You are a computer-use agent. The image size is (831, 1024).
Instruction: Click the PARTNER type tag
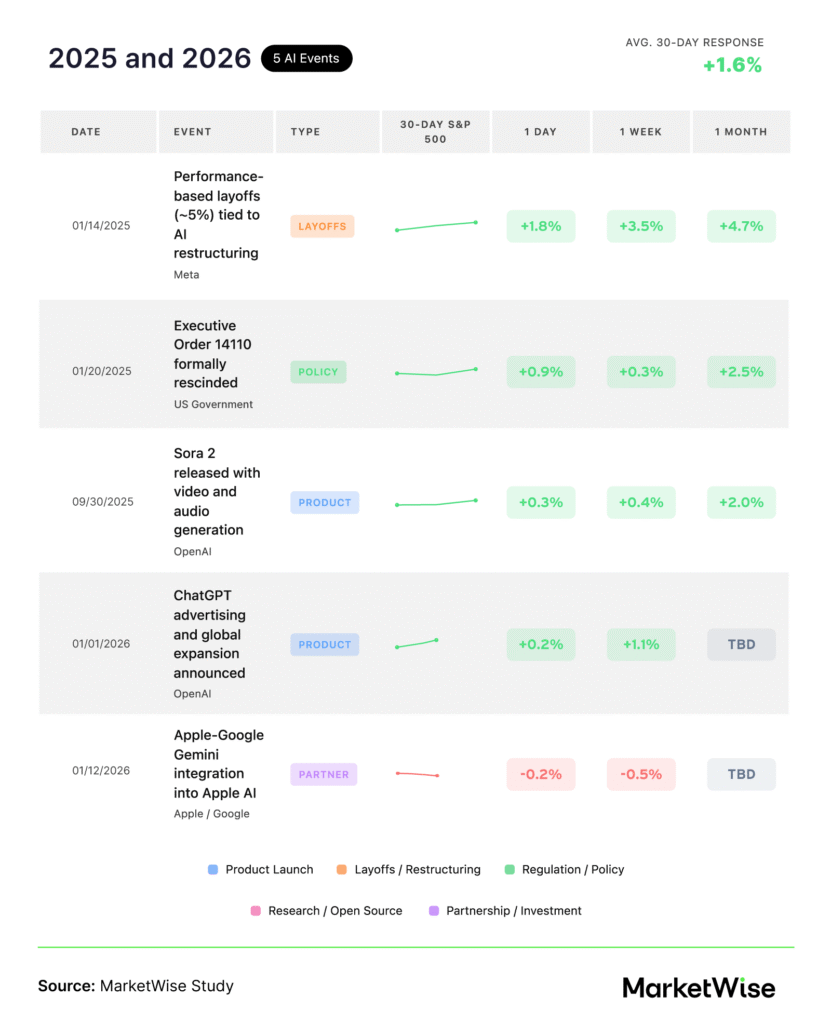[324, 774]
